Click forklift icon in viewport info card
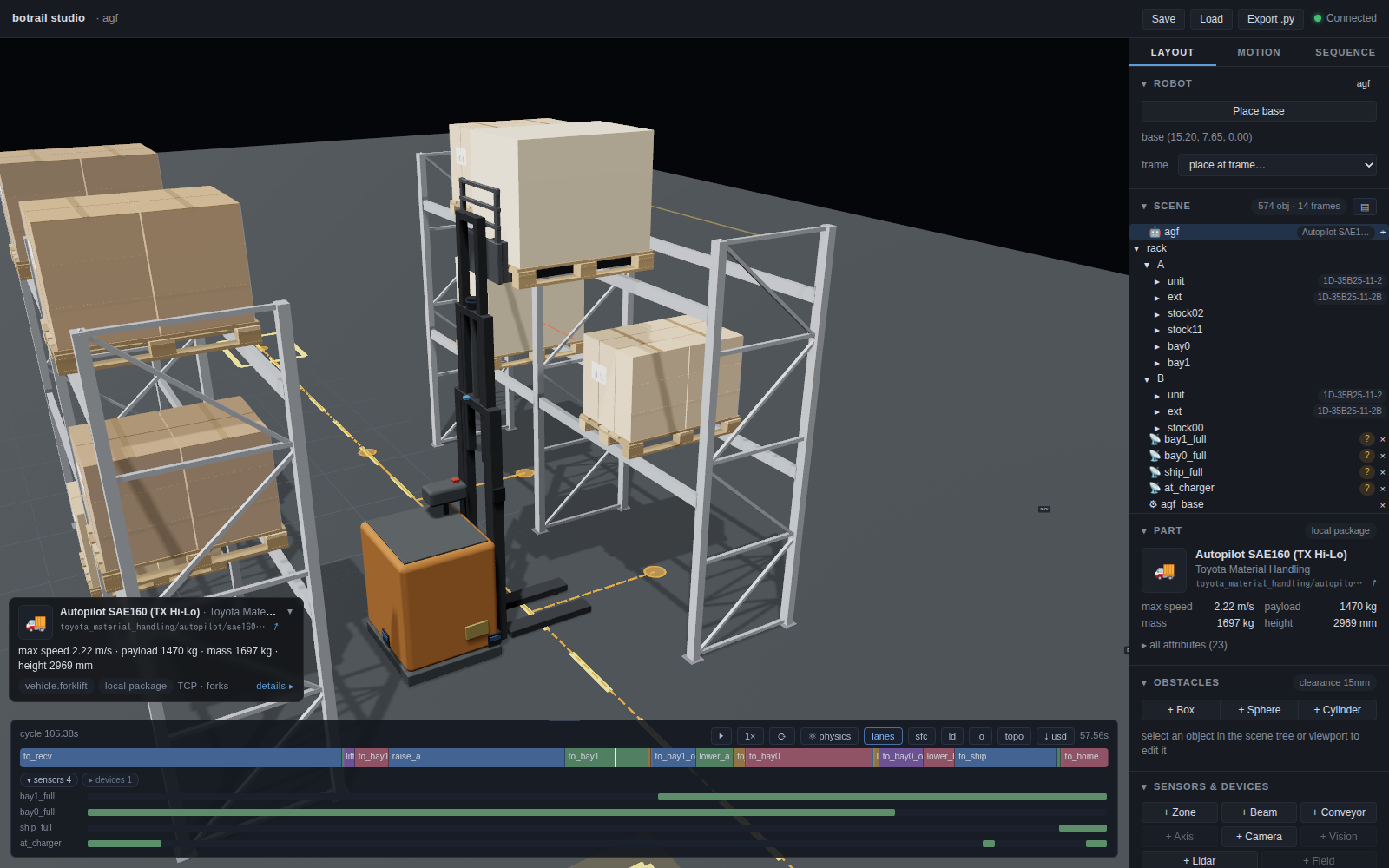This screenshot has width=1389, height=868. click(x=36, y=622)
